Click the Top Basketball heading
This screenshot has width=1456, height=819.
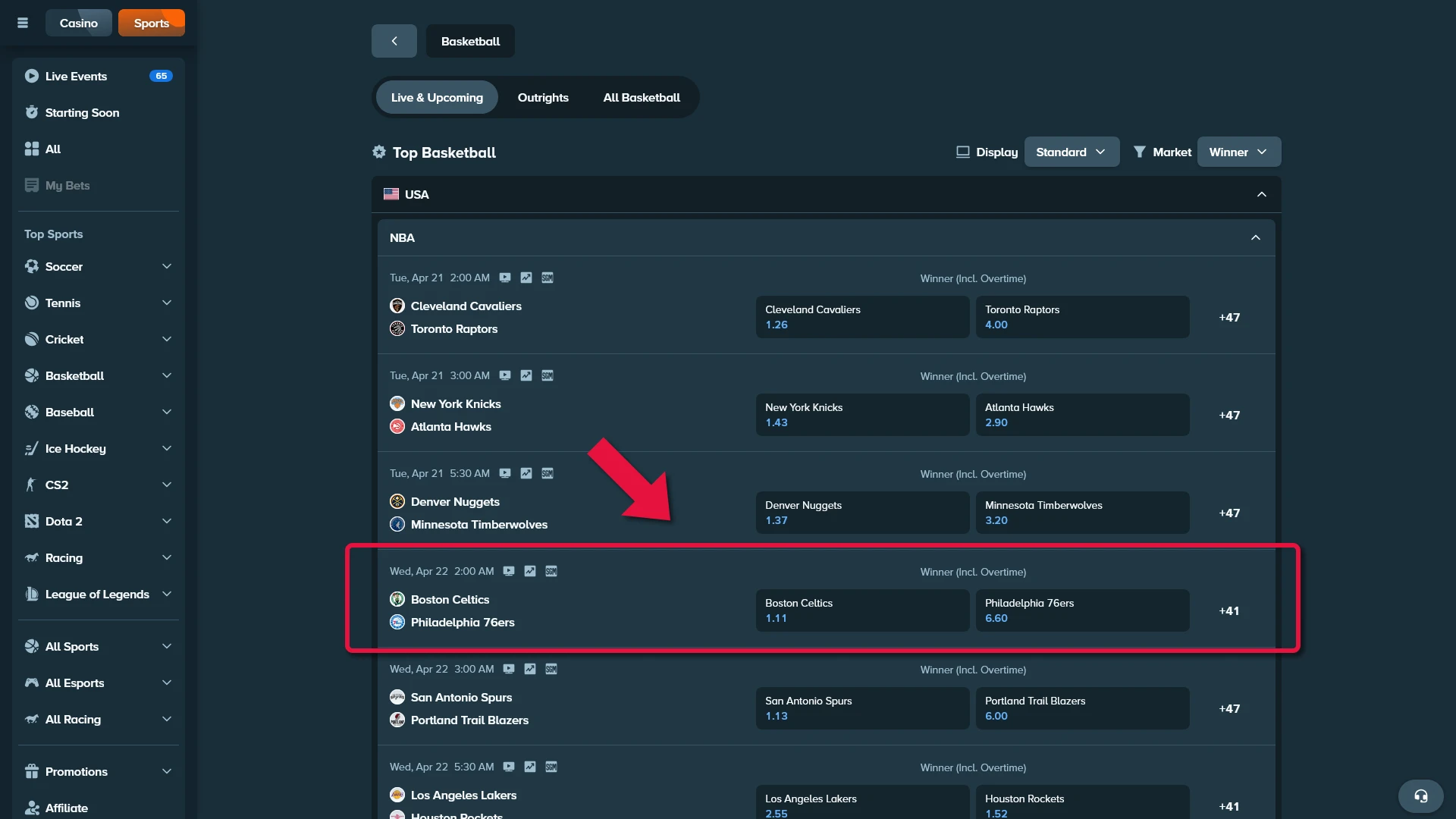pos(444,152)
